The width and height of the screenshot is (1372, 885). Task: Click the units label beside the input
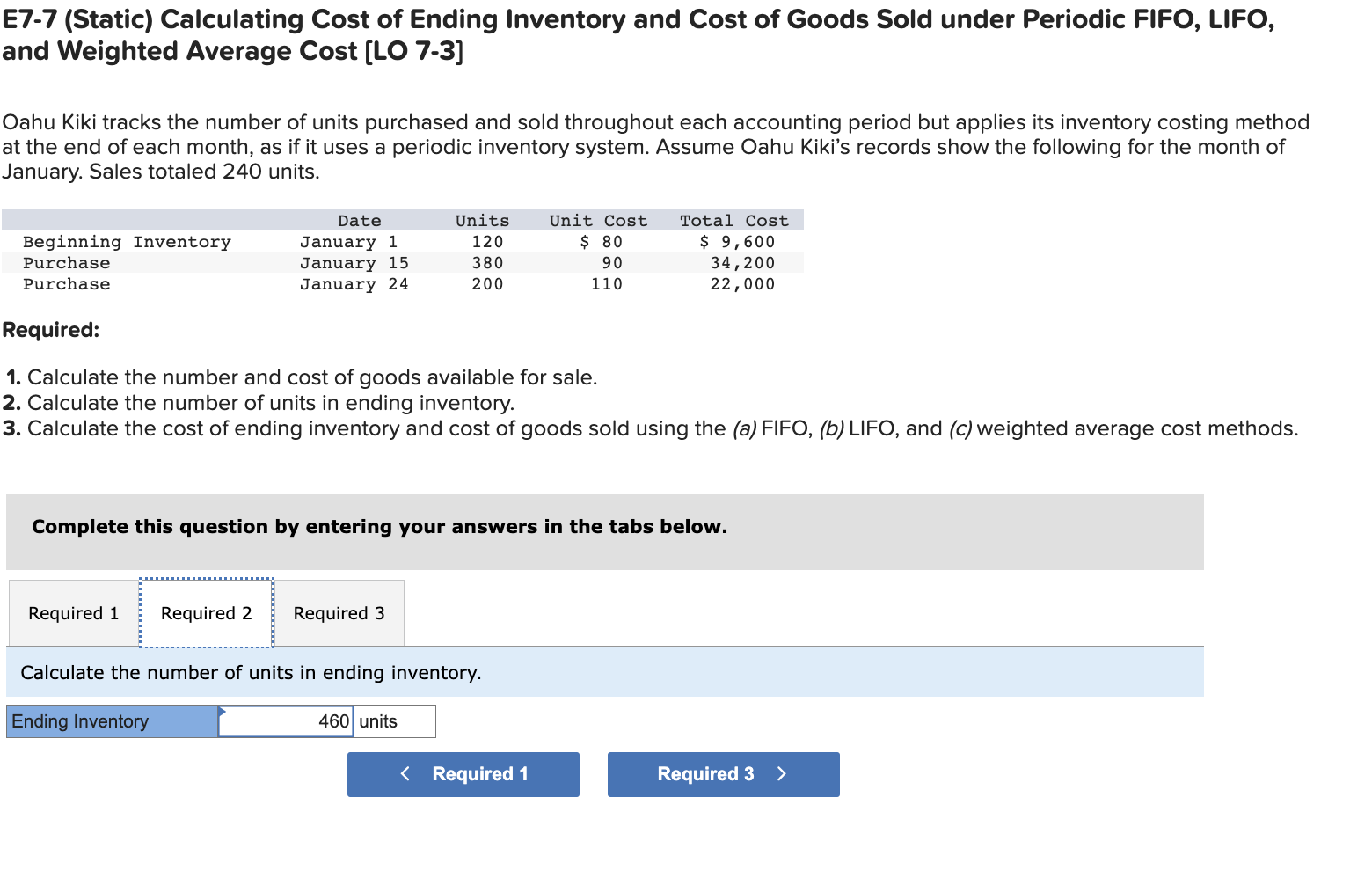pyautogui.click(x=380, y=721)
